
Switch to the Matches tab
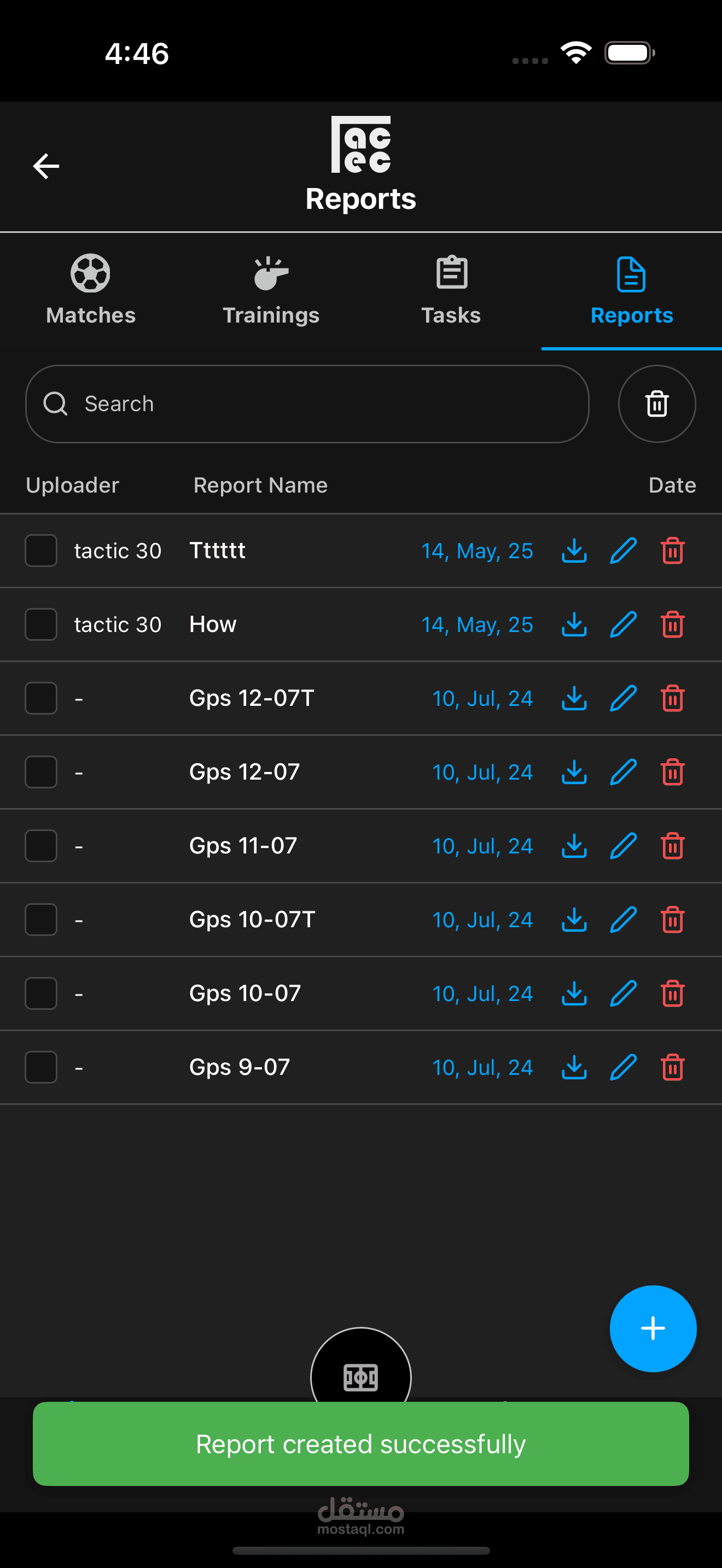click(91, 290)
